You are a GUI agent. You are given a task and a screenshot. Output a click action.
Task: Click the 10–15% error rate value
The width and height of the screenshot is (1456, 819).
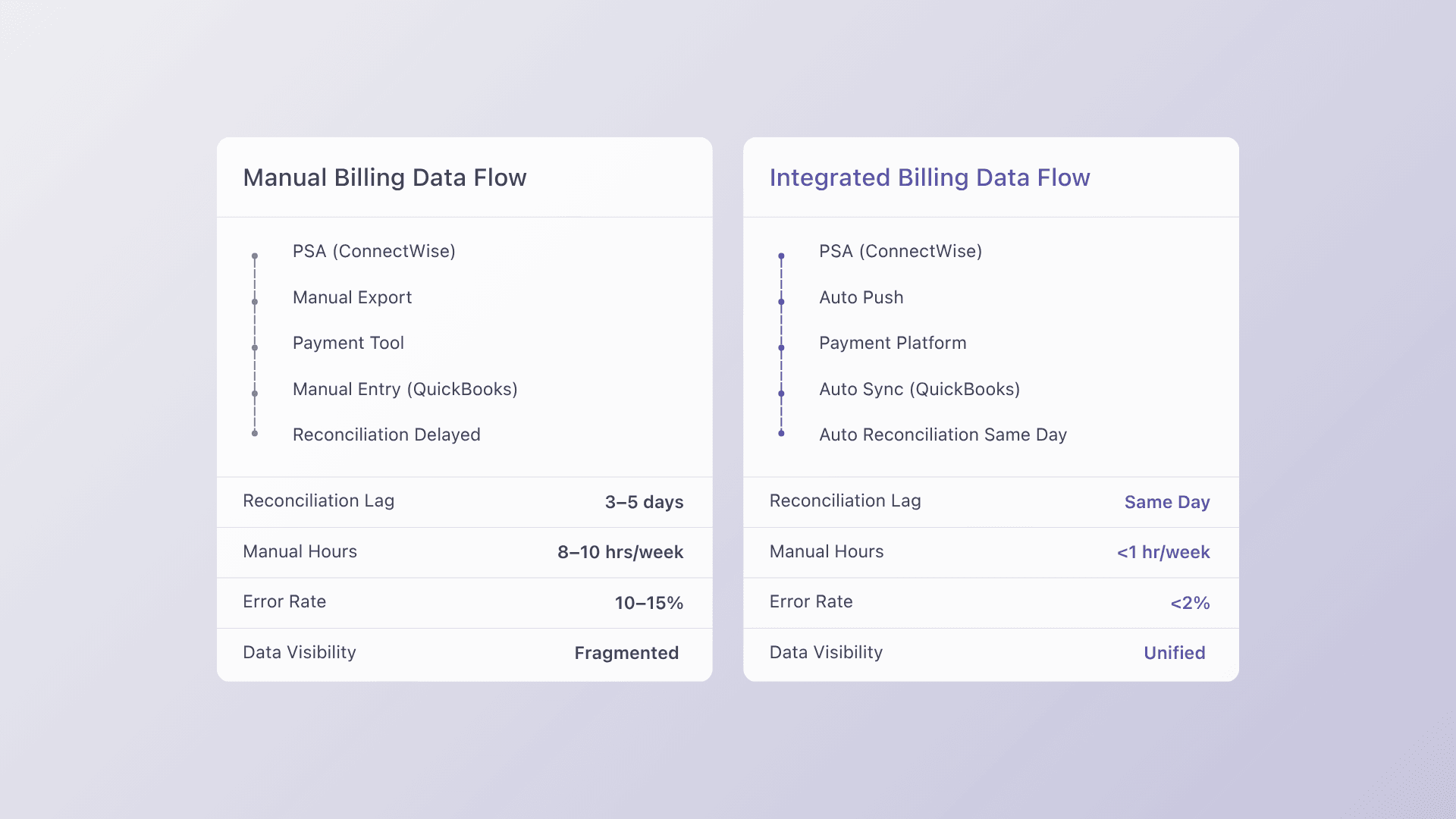click(x=648, y=603)
